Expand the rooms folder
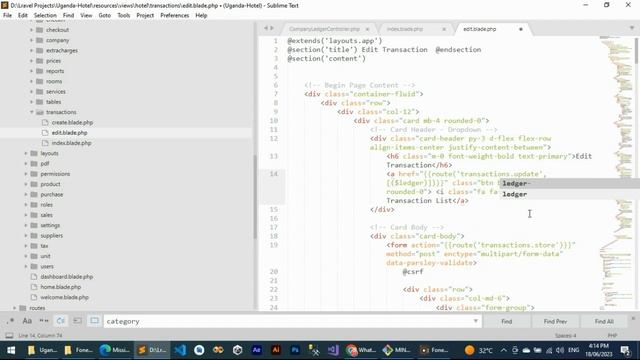Viewport: 640px width, 360px height. click(x=31, y=81)
